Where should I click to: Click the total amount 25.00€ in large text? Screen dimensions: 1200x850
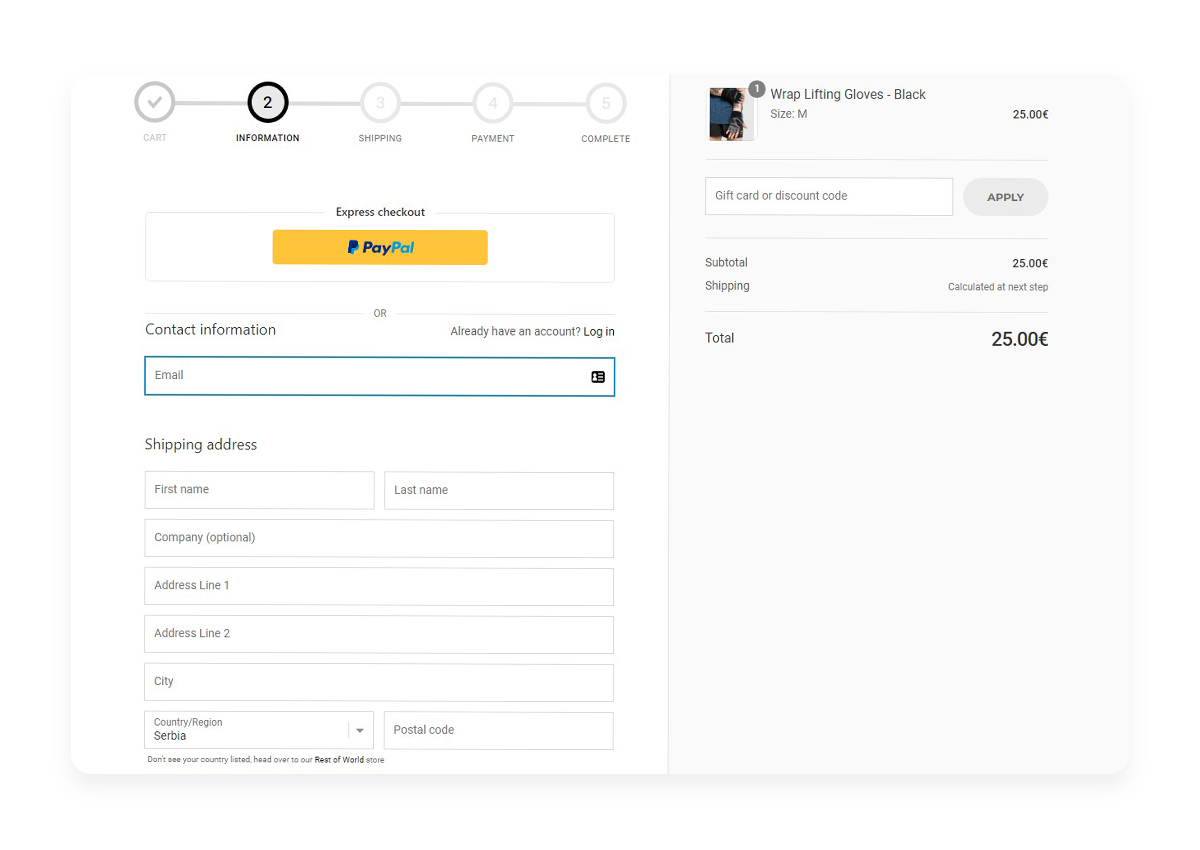click(1020, 339)
